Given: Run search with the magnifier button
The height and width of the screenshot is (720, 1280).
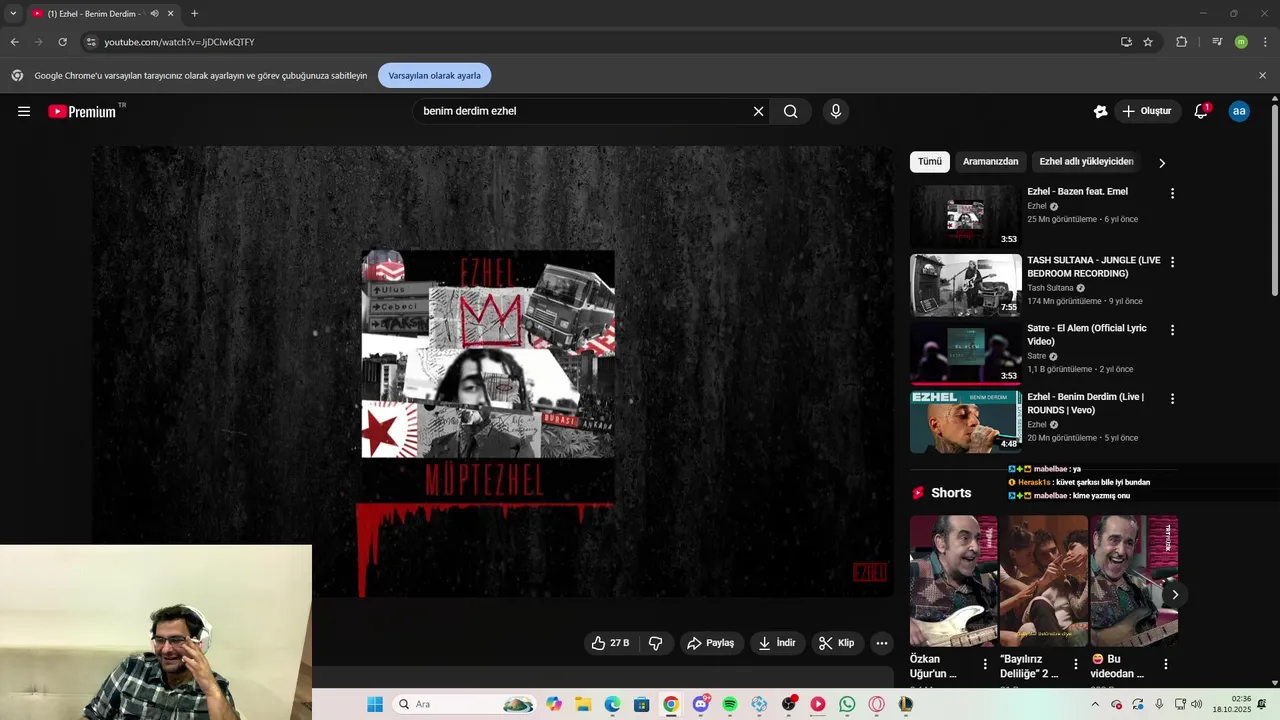Looking at the screenshot, I should point(791,111).
